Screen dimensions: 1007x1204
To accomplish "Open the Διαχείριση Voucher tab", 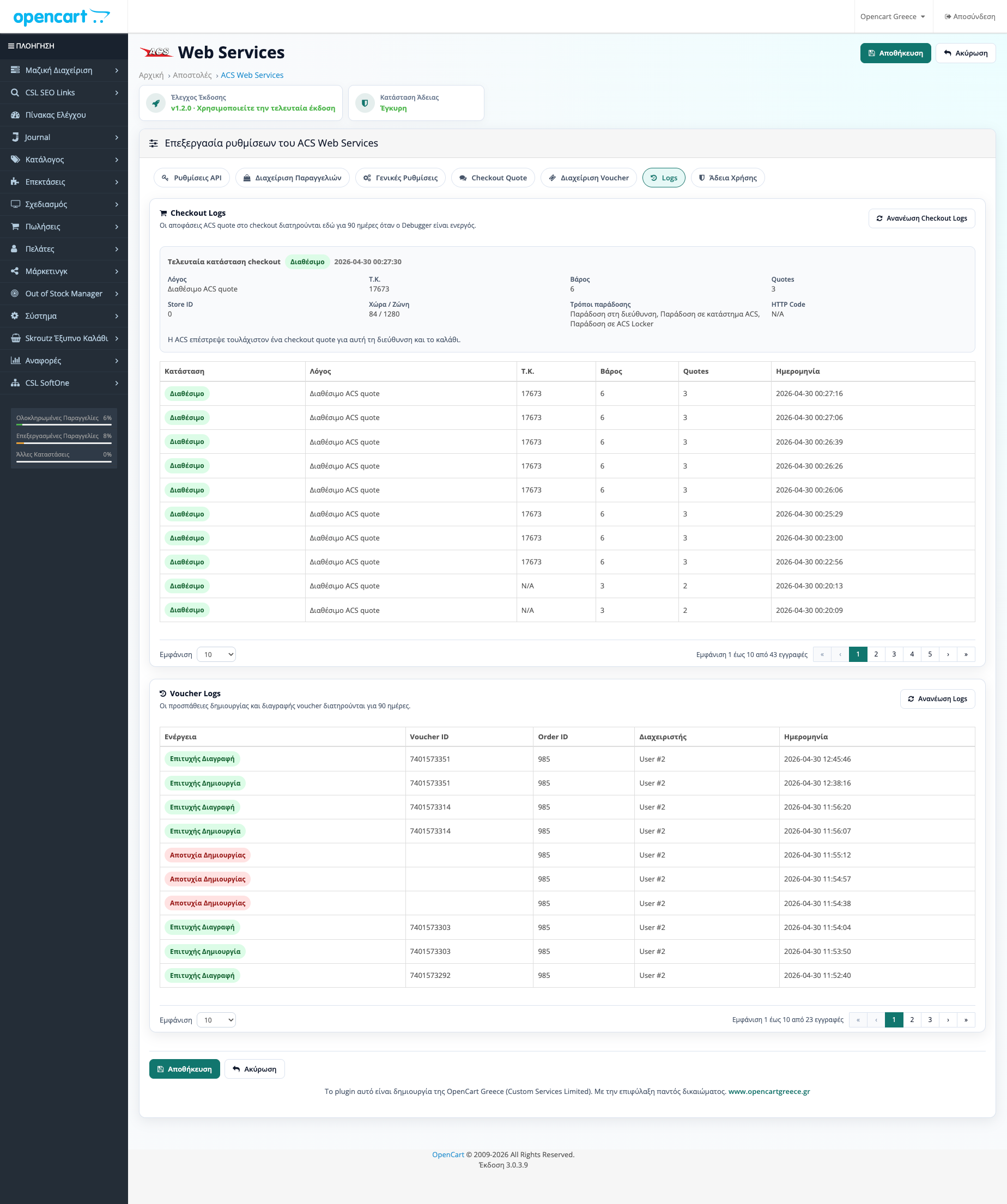I will [589, 178].
